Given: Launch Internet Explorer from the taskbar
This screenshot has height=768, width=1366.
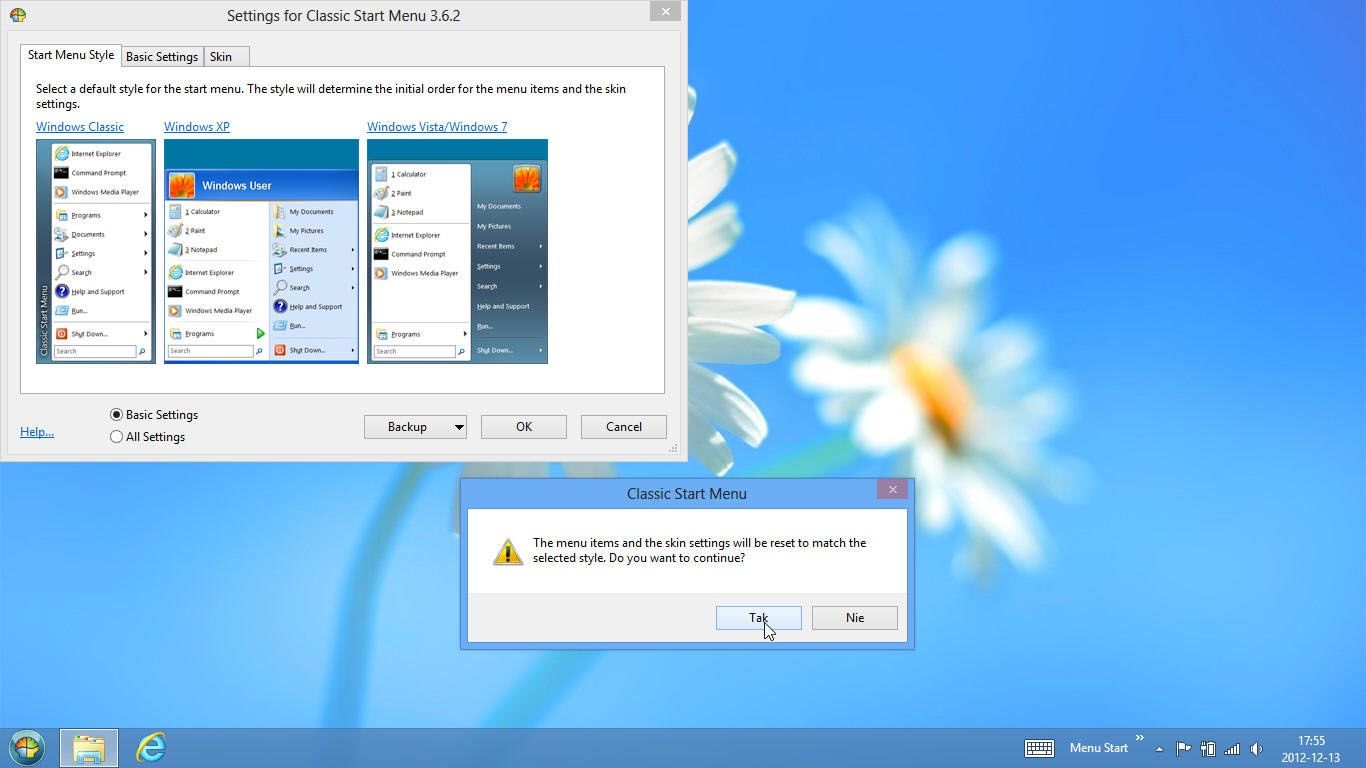Looking at the screenshot, I should [151, 748].
